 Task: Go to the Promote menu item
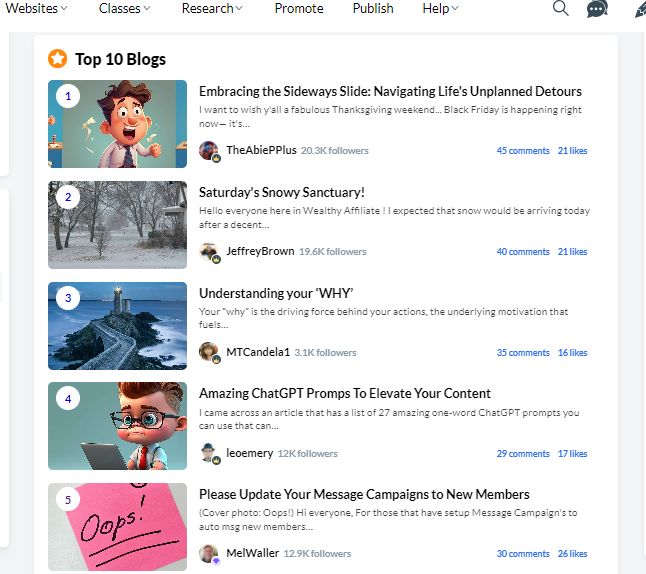(299, 9)
